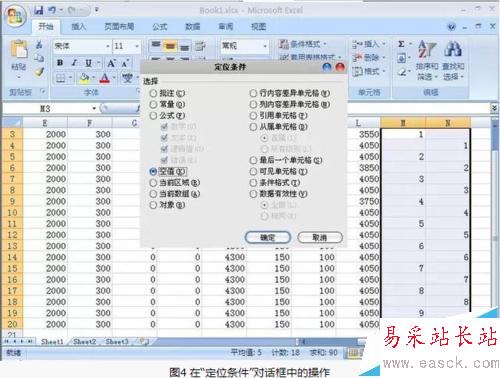
Task: Expand the Name Box dropdown next to M3
Action: [x=94, y=109]
